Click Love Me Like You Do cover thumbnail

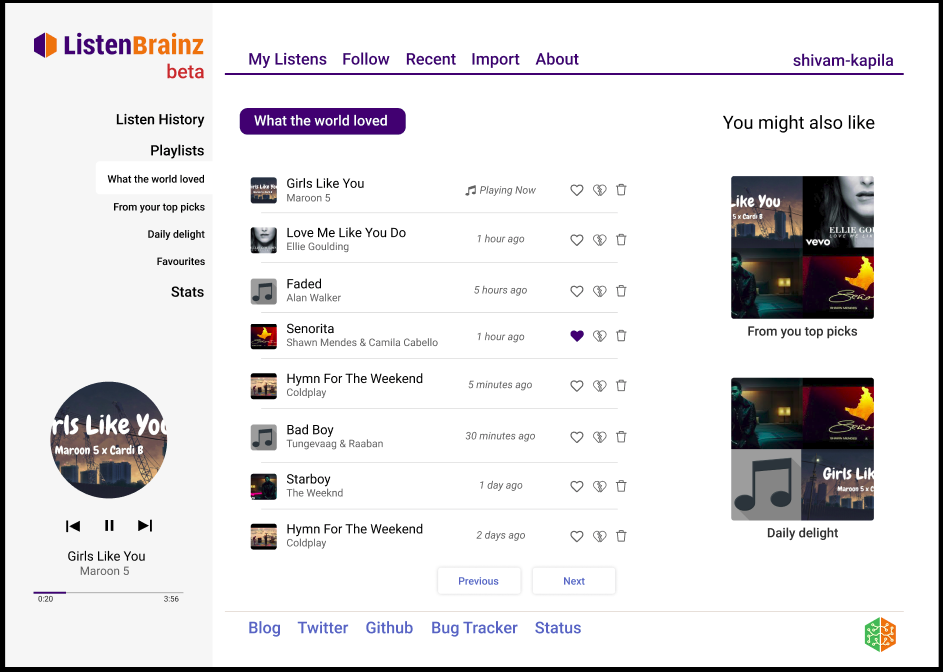[263, 240]
